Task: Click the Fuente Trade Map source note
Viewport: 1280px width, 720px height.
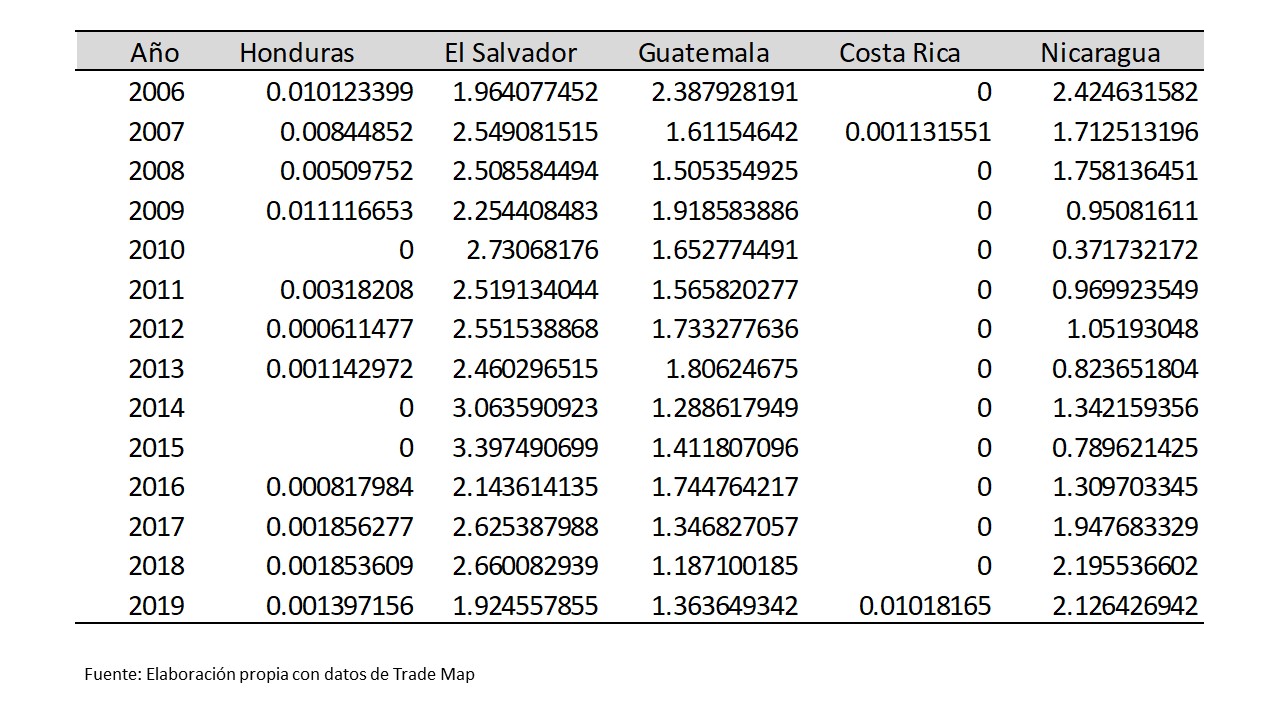Action: coord(280,674)
